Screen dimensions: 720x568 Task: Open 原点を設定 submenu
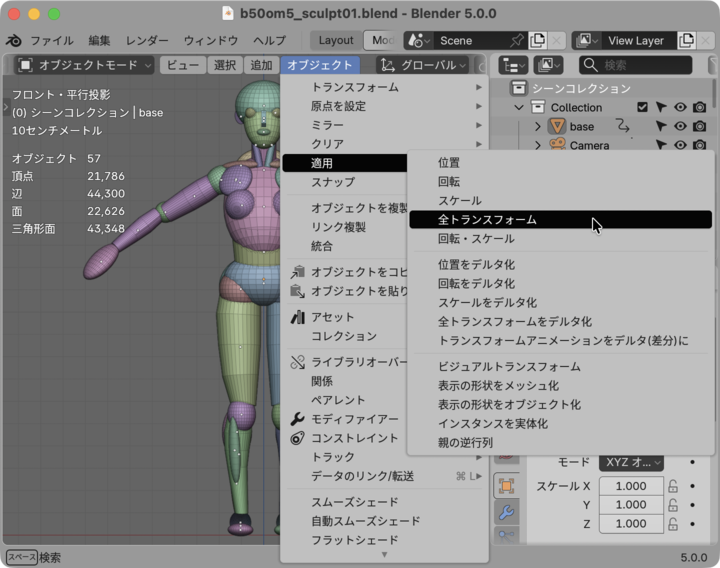pos(384,106)
